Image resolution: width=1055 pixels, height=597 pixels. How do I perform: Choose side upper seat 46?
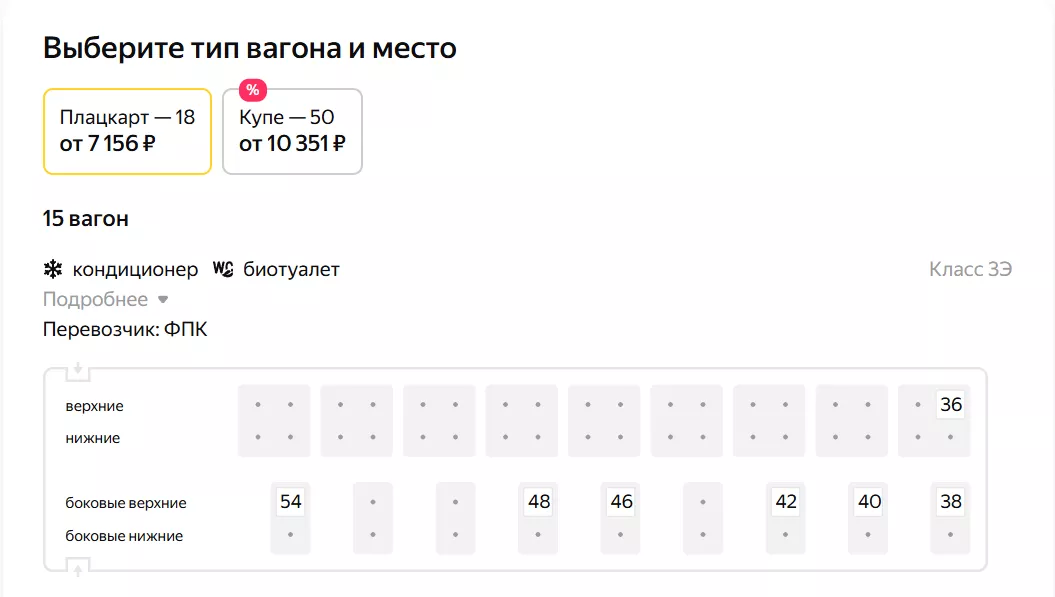coord(621,501)
